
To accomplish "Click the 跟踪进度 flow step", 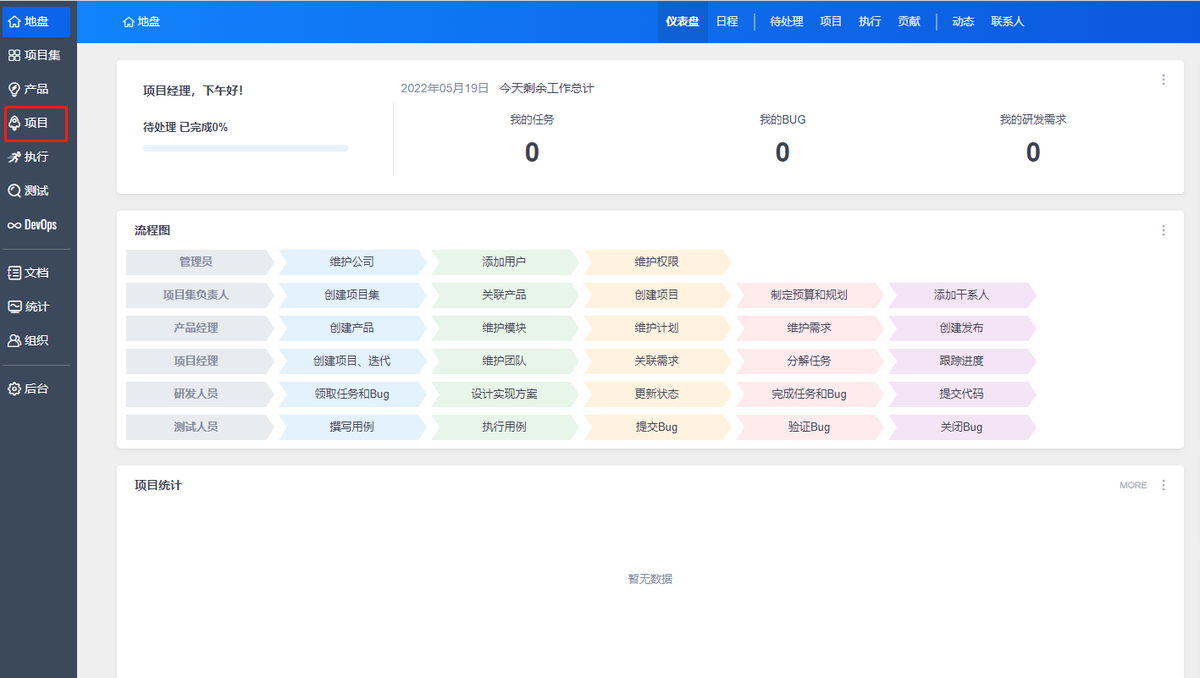I will pyautogui.click(x=961, y=361).
